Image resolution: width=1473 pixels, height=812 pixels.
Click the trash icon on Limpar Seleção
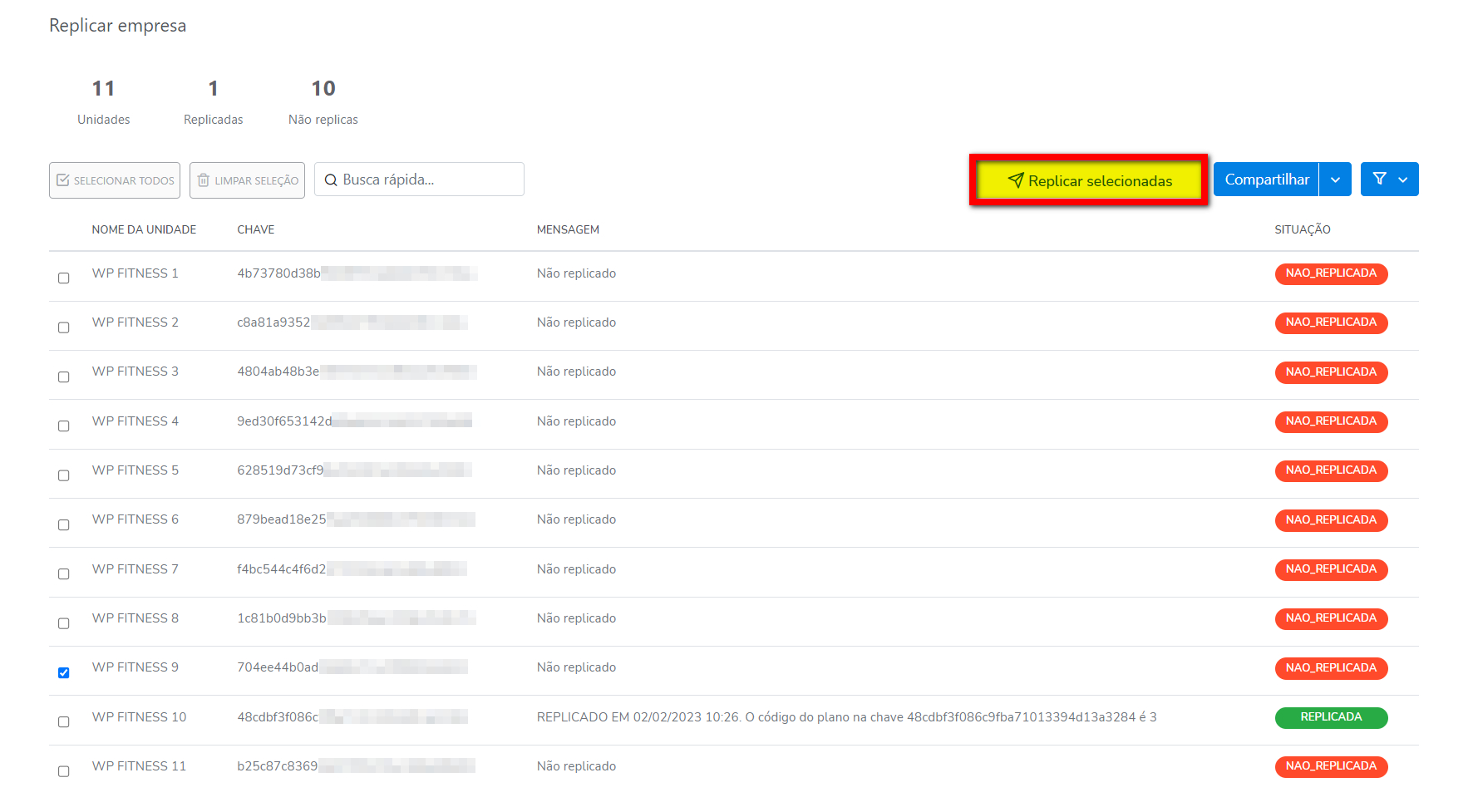point(204,180)
